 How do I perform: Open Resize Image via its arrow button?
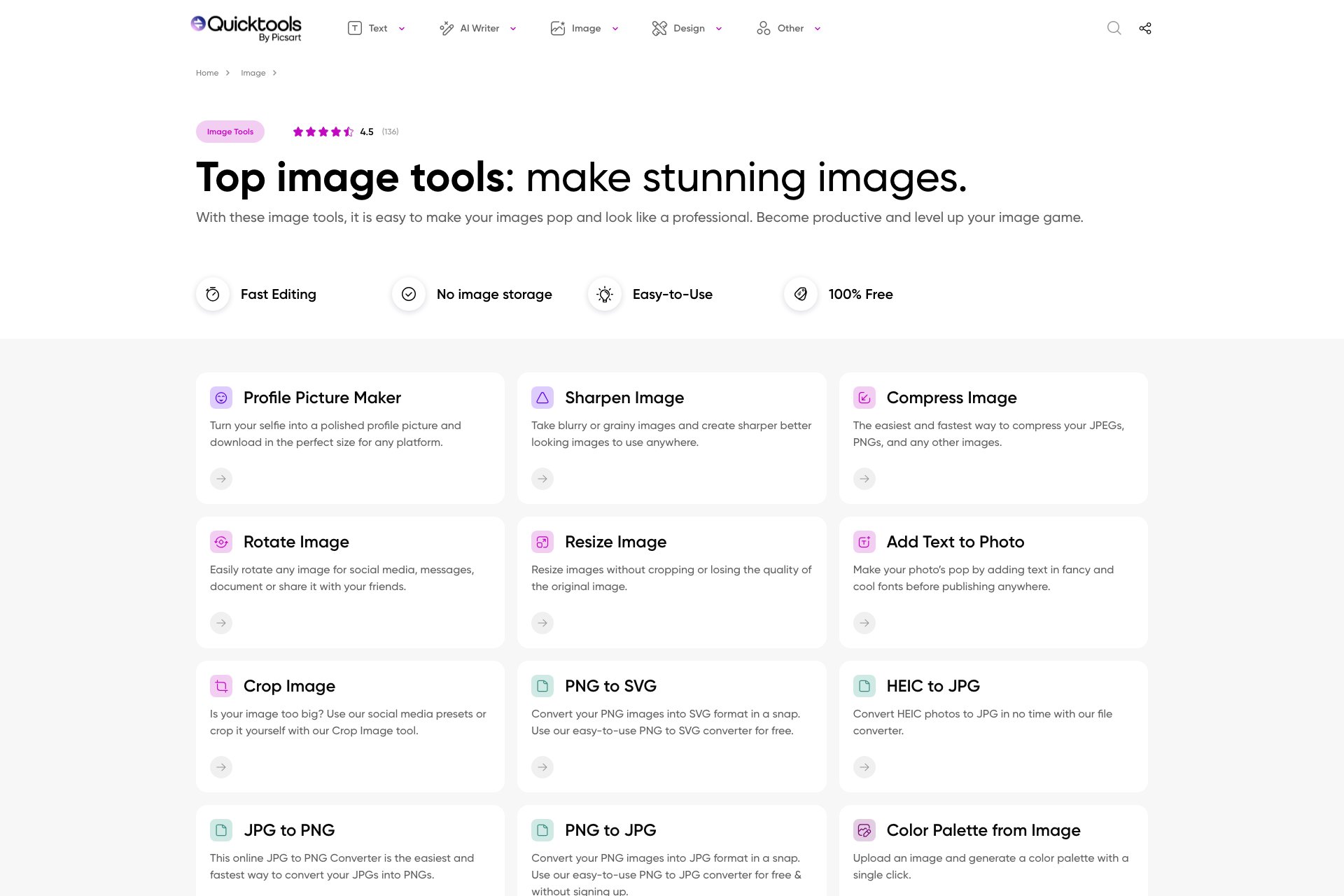542,622
